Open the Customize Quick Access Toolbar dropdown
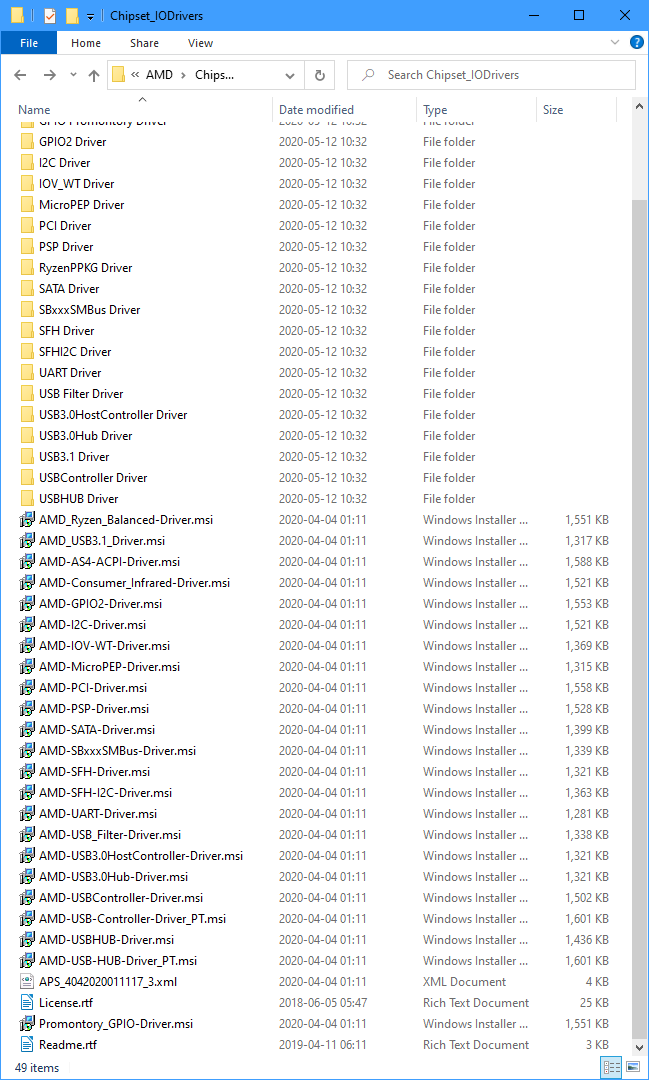 coord(90,16)
